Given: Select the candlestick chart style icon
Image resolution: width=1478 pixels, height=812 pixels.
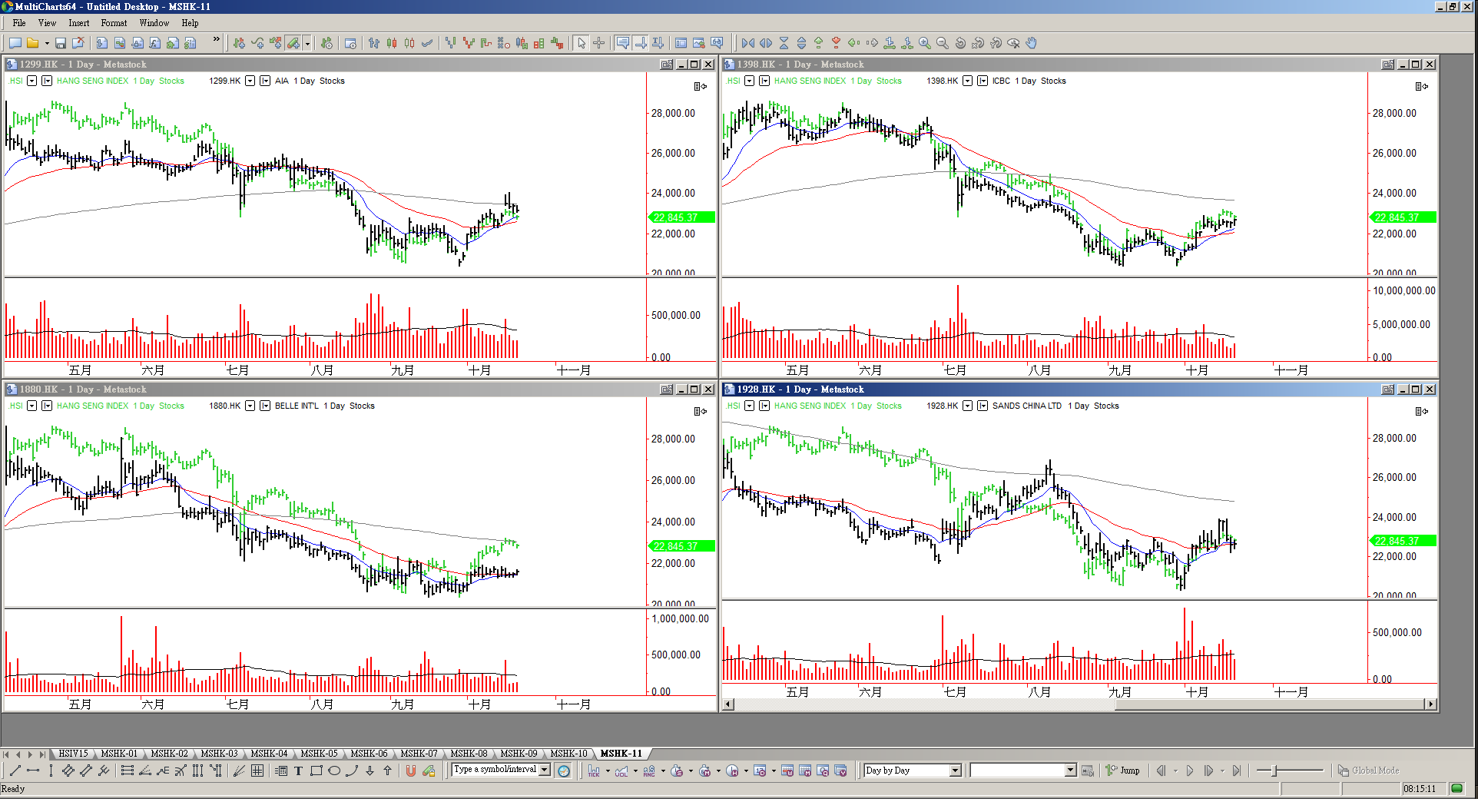Looking at the screenshot, I should point(392,43).
